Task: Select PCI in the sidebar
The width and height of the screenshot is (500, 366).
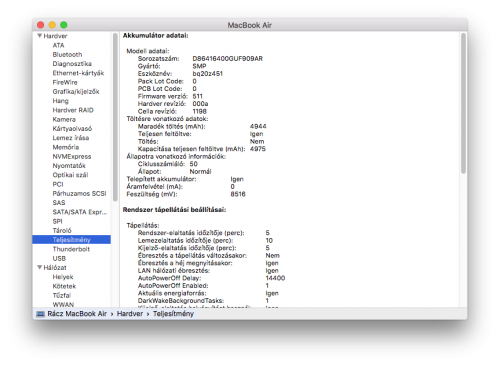Action: coord(58,184)
